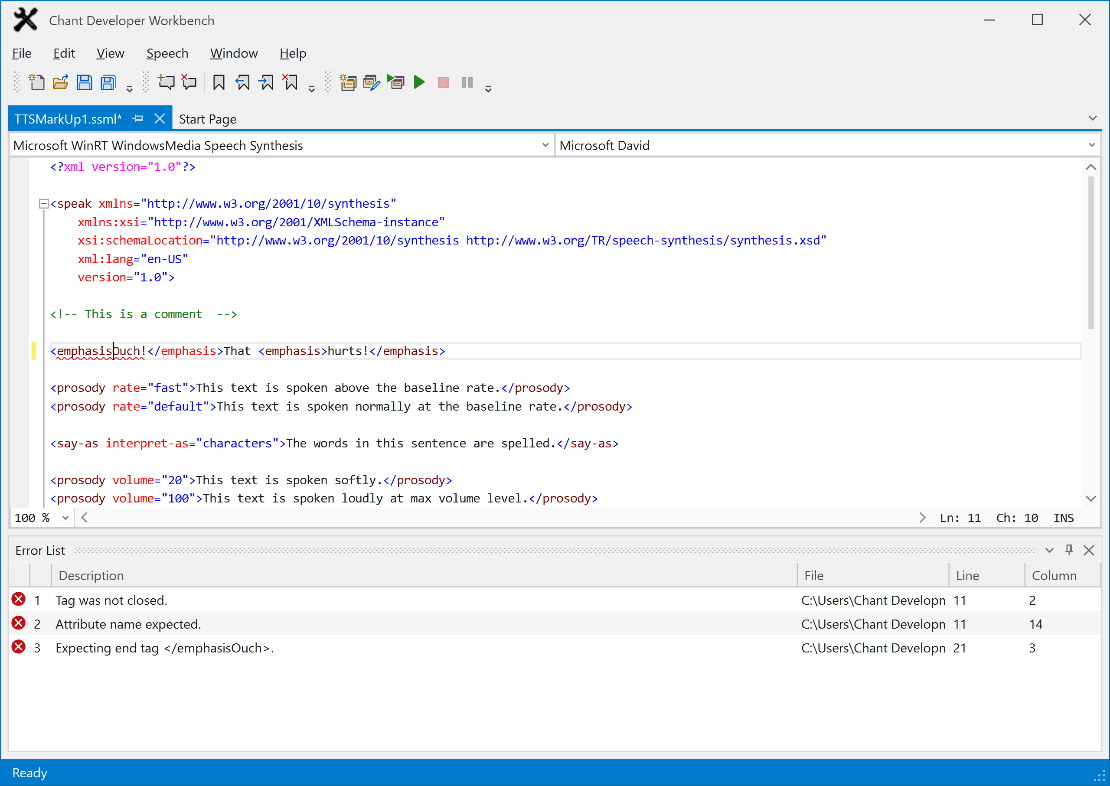The width and height of the screenshot is (1110, 786).
Task: Click the new speech window icon with star
Action: 348,83
